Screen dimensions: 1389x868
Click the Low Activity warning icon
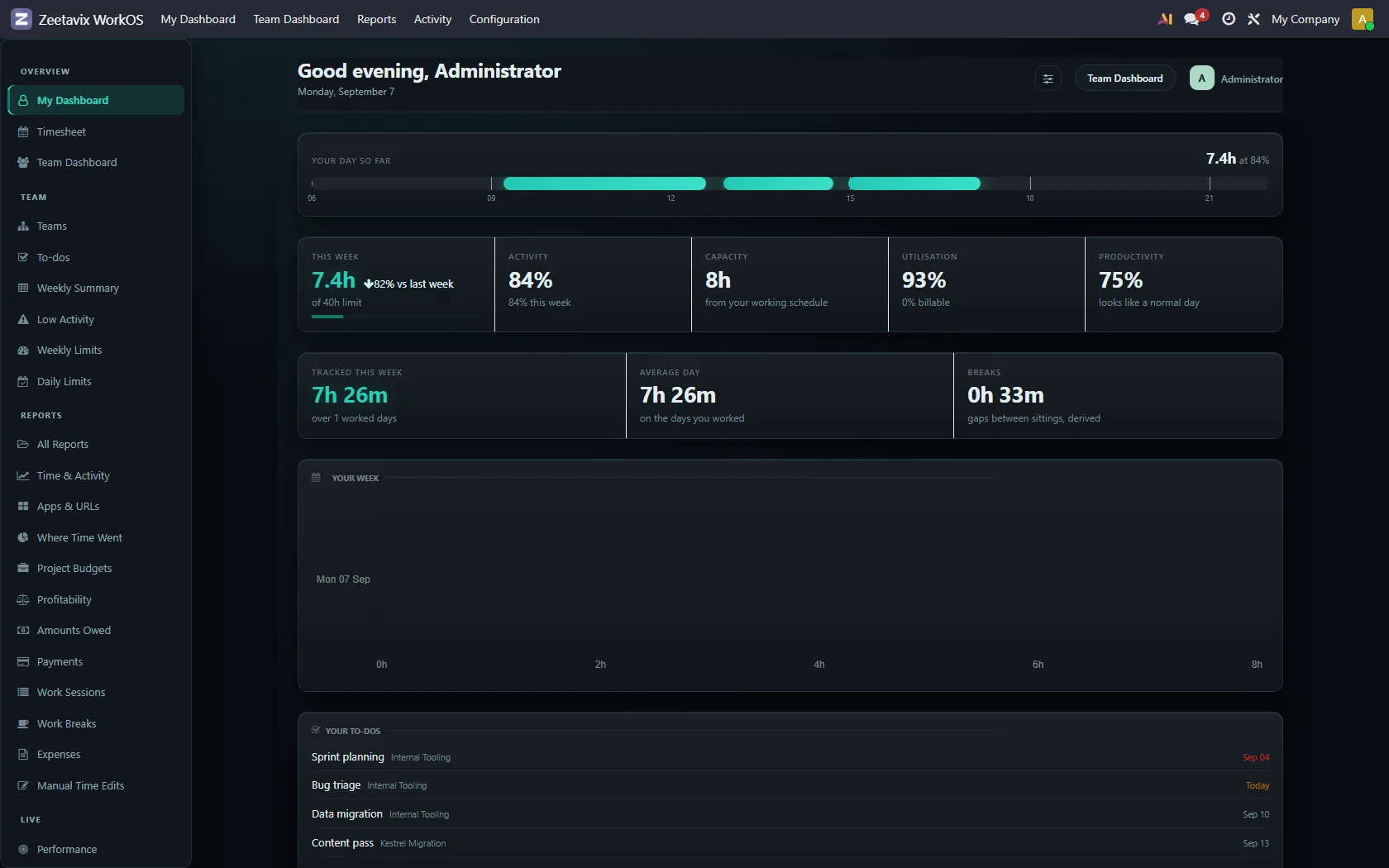[23, 320]
